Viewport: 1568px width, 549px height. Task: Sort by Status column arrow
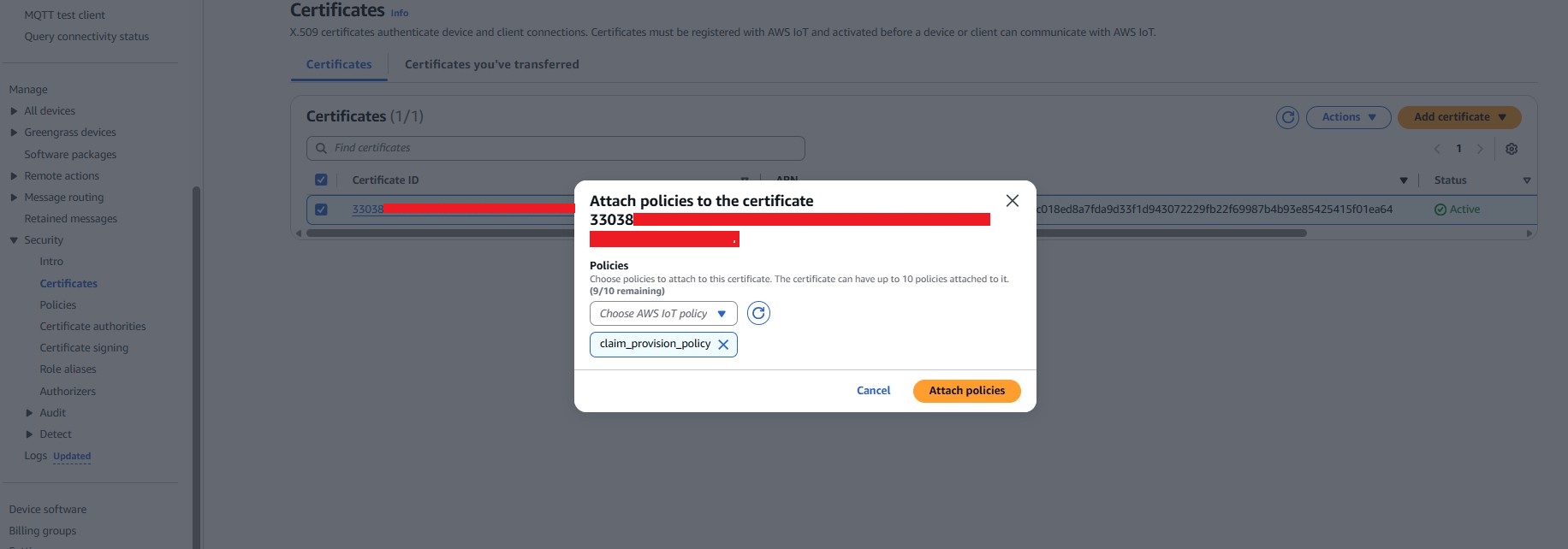point(1526,180)
